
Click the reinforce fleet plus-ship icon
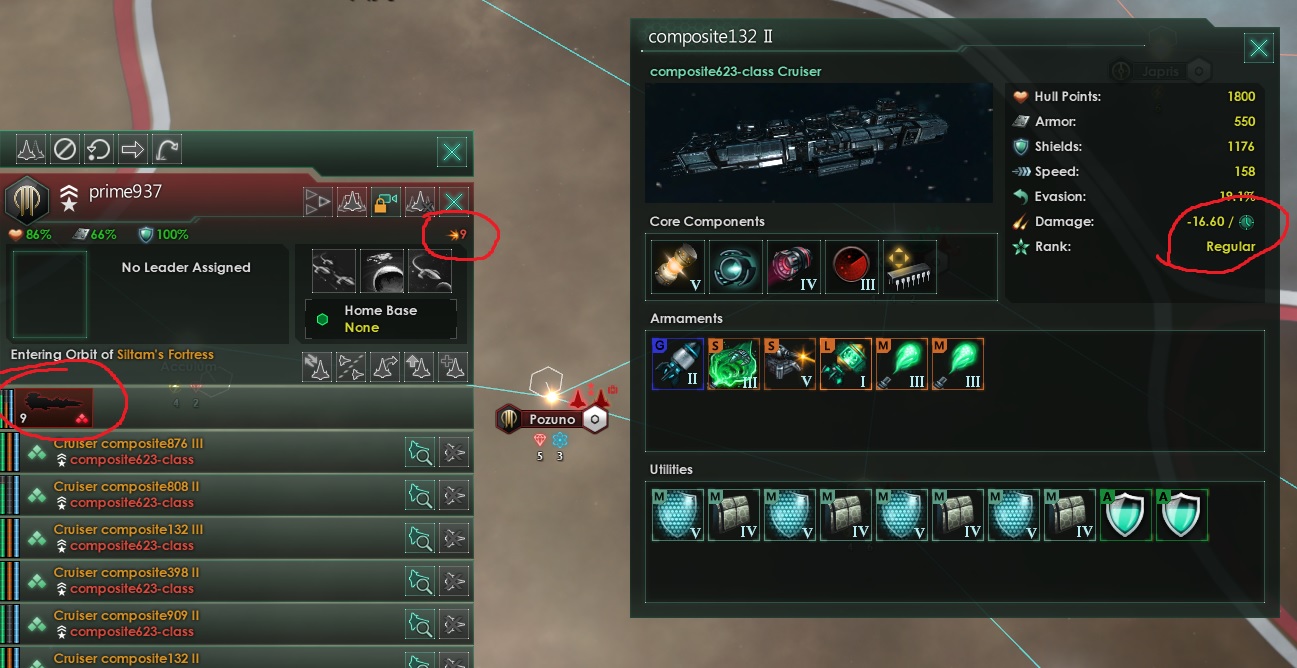tap(453, 367)
